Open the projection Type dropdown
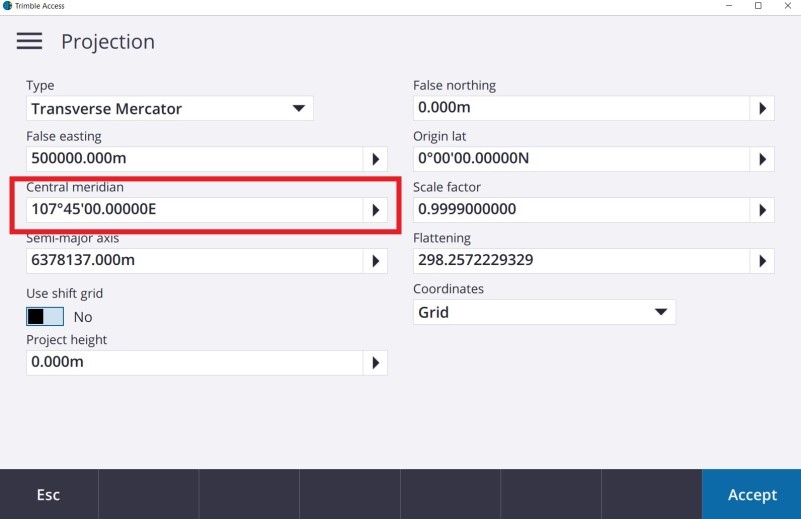 (x=169, y=108)
